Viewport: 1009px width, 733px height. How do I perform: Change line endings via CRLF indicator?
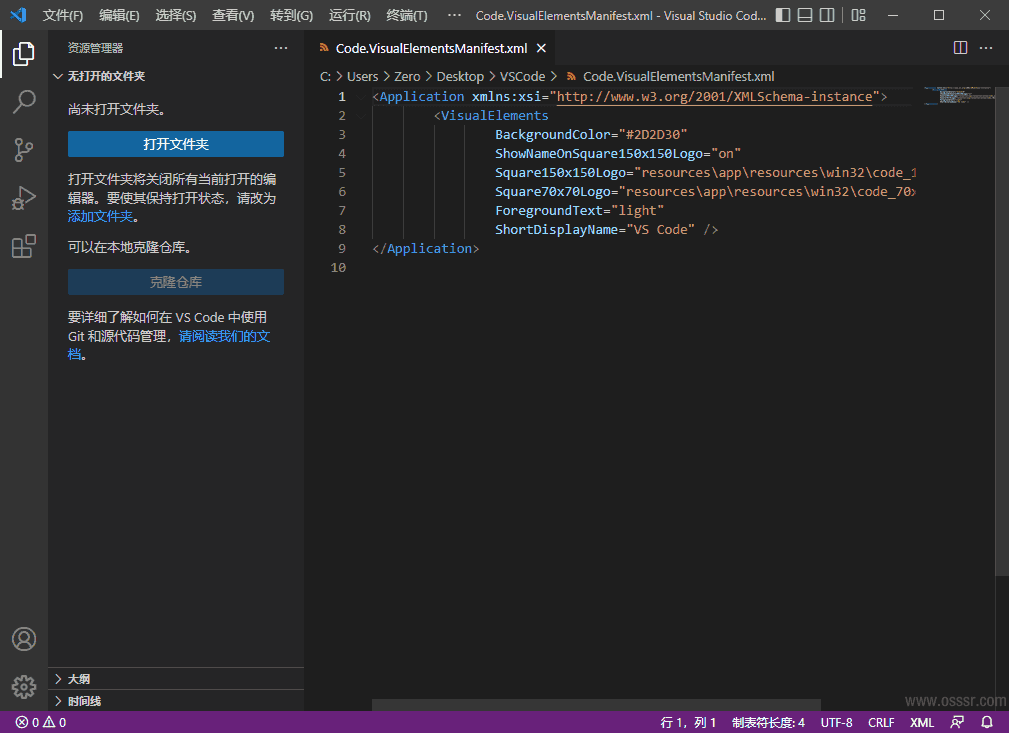pos(881,722)
